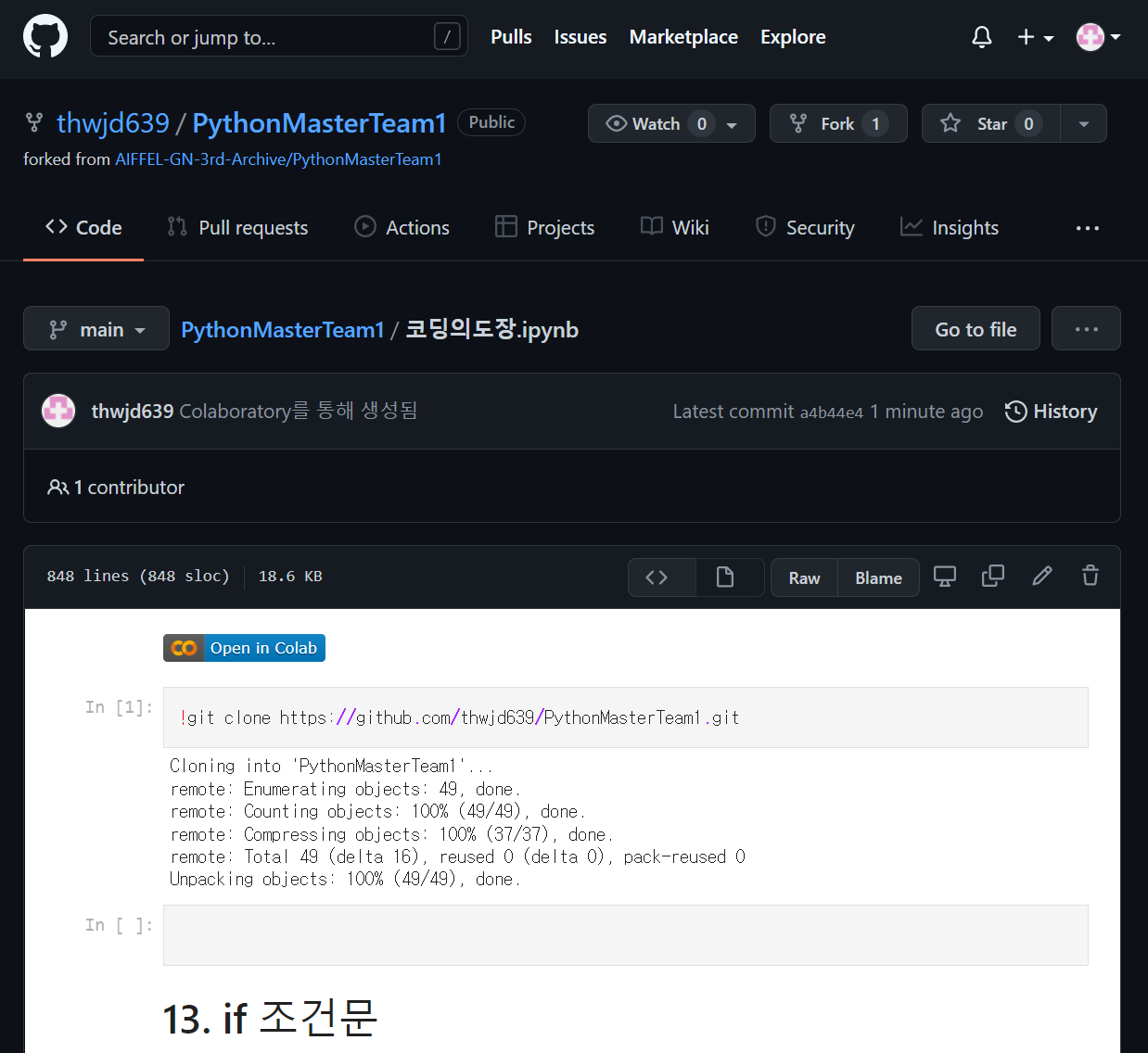This screenshot has height=1053, width=1148.
Task: Edit the notebook with the pencil icon
Action: tap(1041, 577)
